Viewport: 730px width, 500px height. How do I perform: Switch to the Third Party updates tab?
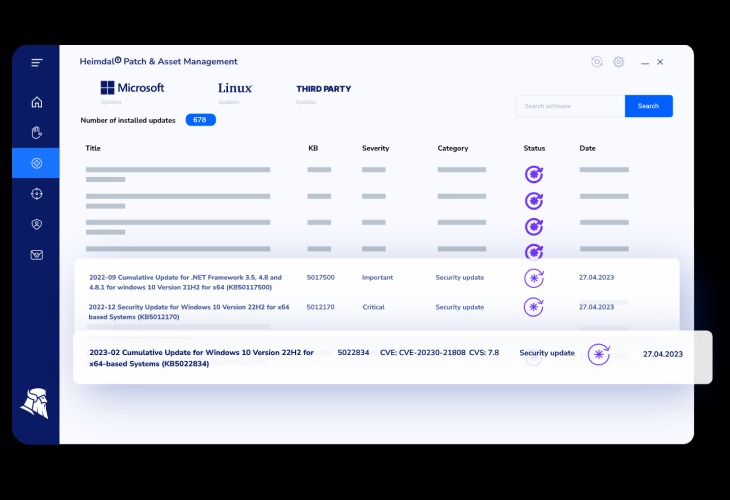324,89
